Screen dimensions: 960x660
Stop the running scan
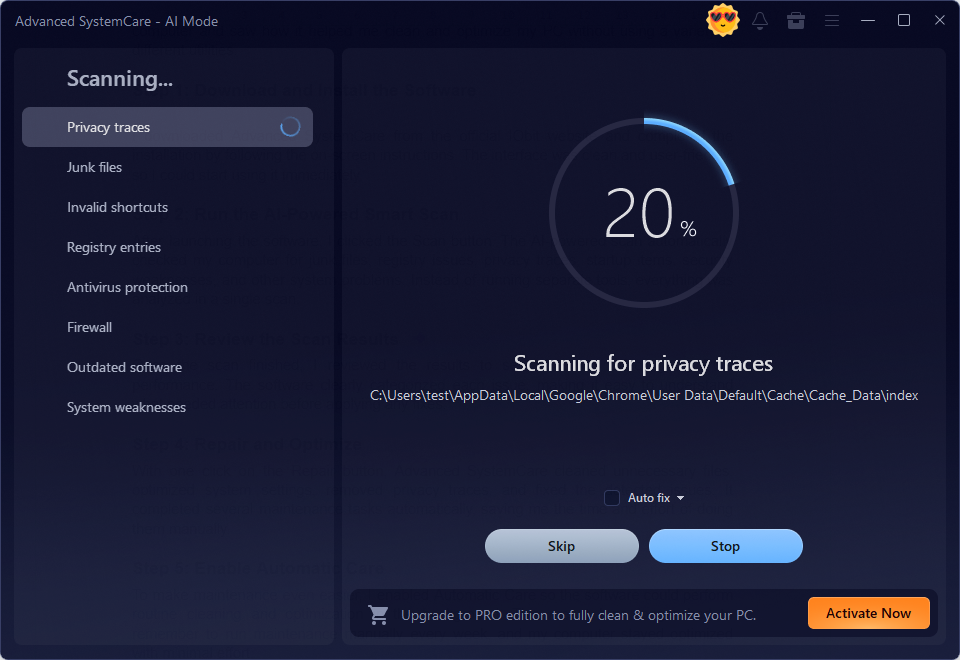pos(726,546)
